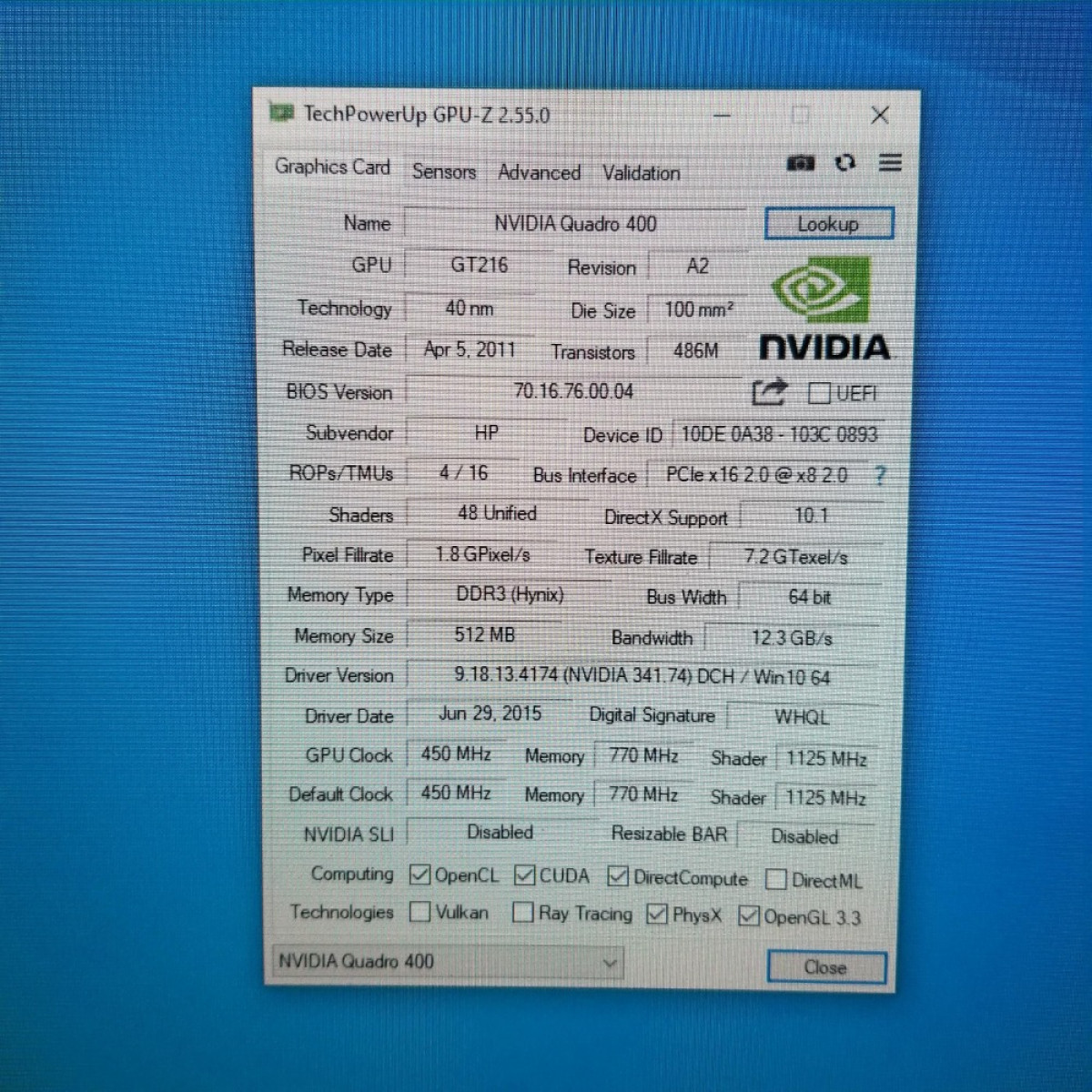Image resolution: width=1092 pixels, height=1092 pixels.
Task: Toggle the PhysX checkbox
Action: pos(656,914)
